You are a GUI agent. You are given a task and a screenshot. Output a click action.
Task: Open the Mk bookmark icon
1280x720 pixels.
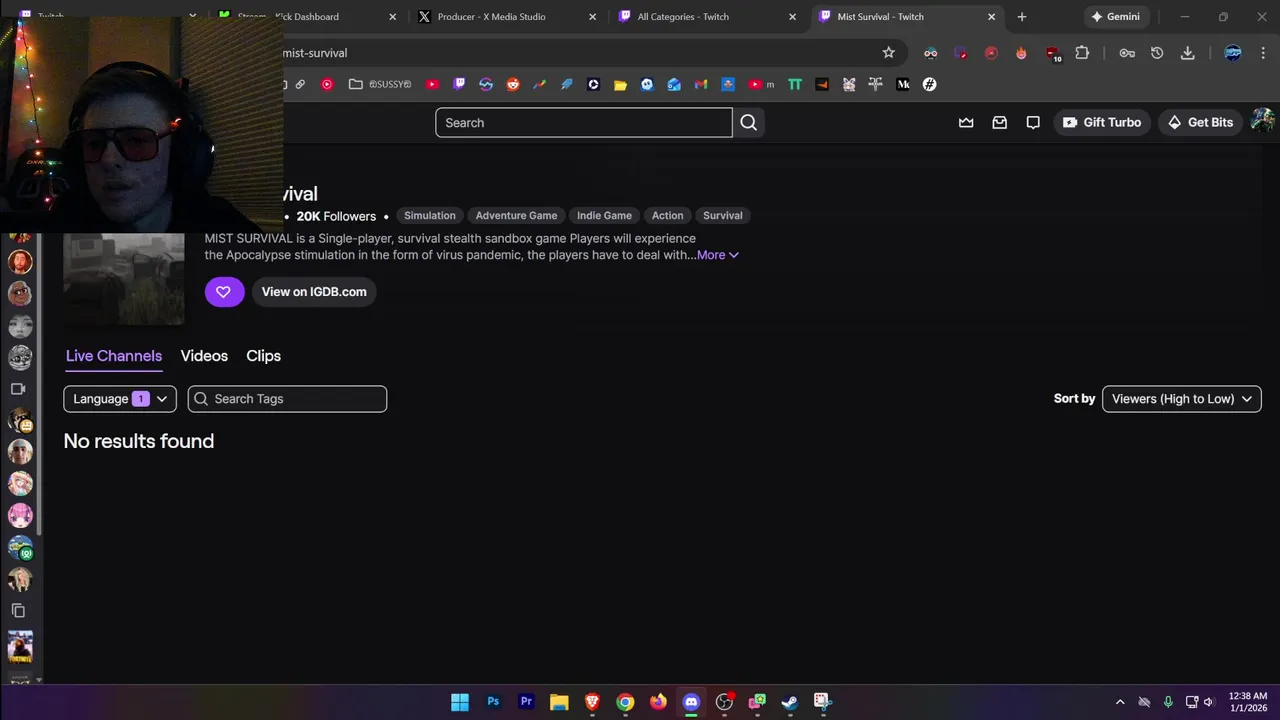coord(903,85)
